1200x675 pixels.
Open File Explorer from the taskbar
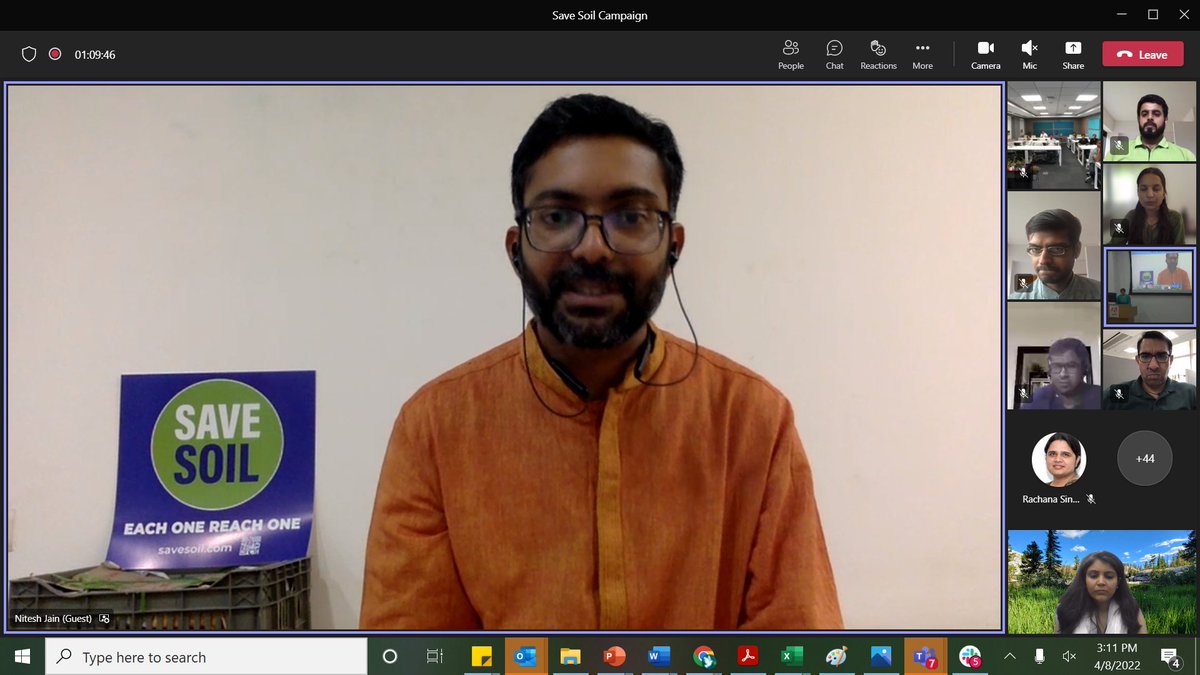(x=570, y=656)
